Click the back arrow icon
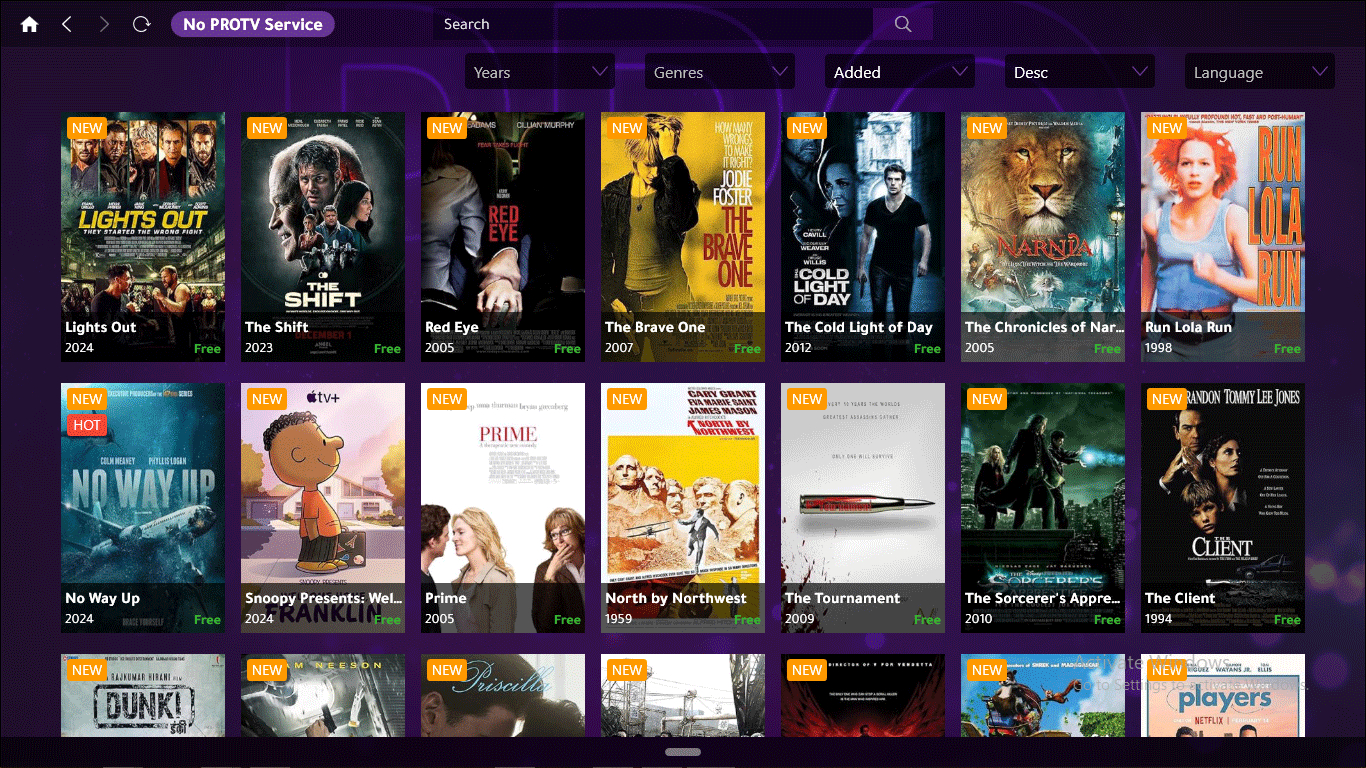 tap(67, 24)
